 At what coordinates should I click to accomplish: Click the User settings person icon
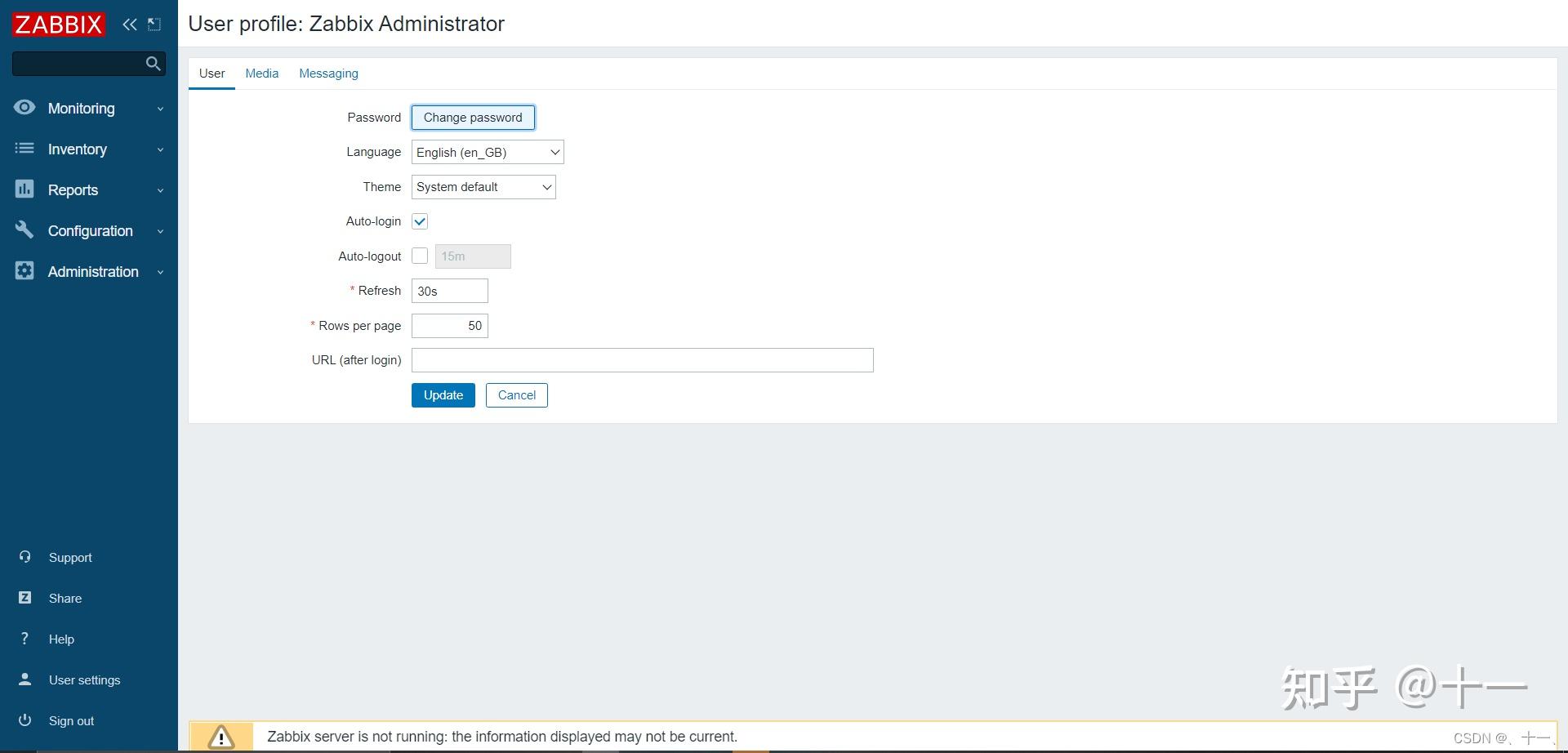point(25,679)
